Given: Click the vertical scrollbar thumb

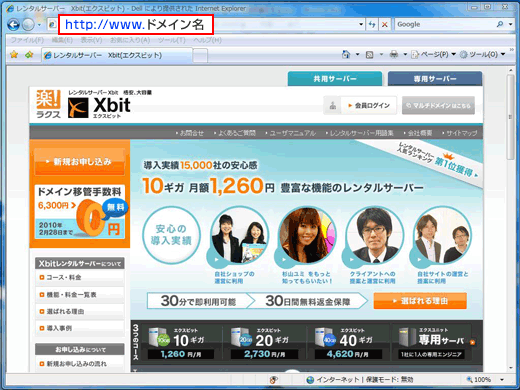Looking at the screenshot, I should coord(510,117).
